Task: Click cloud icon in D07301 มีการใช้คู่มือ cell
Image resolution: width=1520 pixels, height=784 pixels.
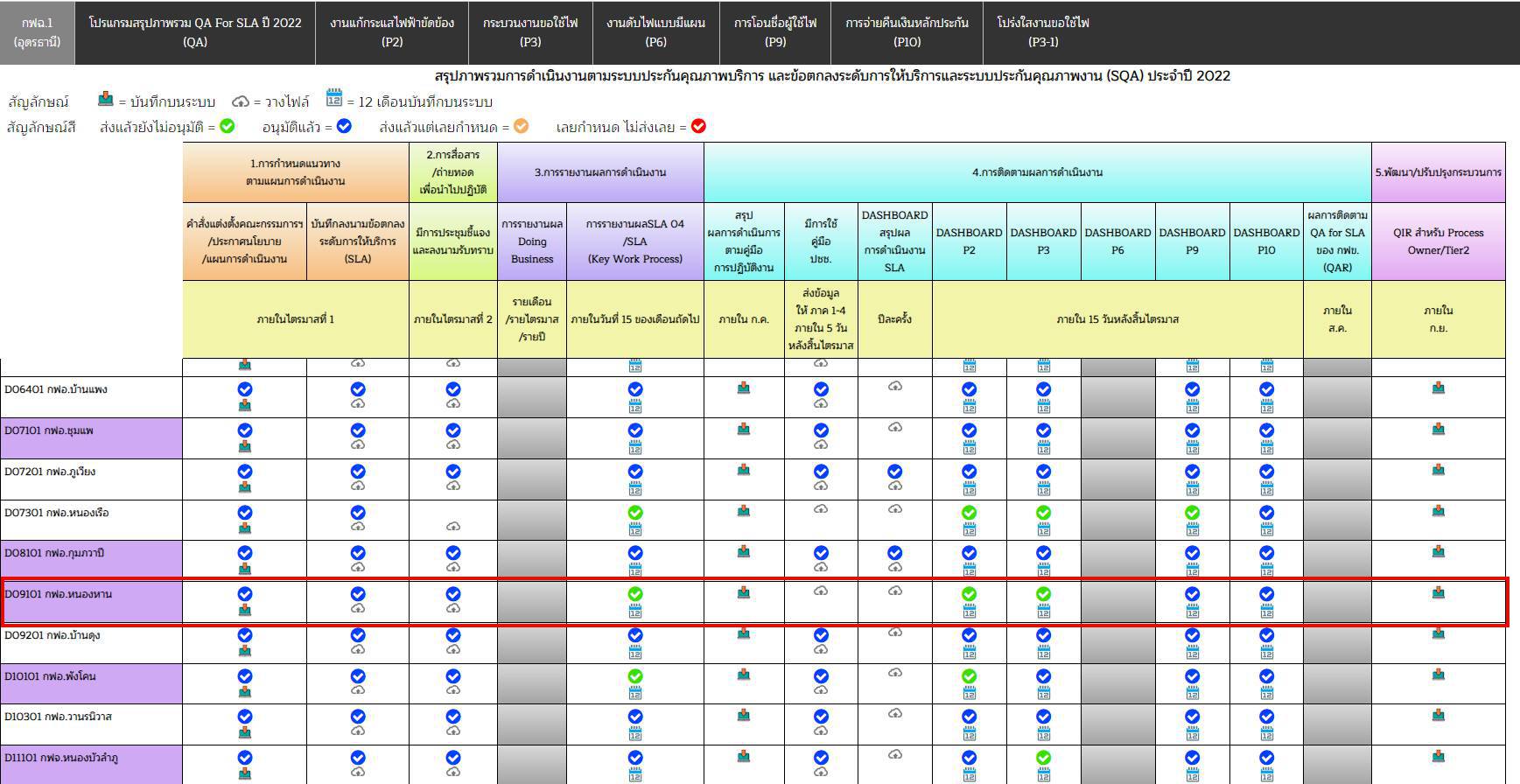Action: pos(821,508)
